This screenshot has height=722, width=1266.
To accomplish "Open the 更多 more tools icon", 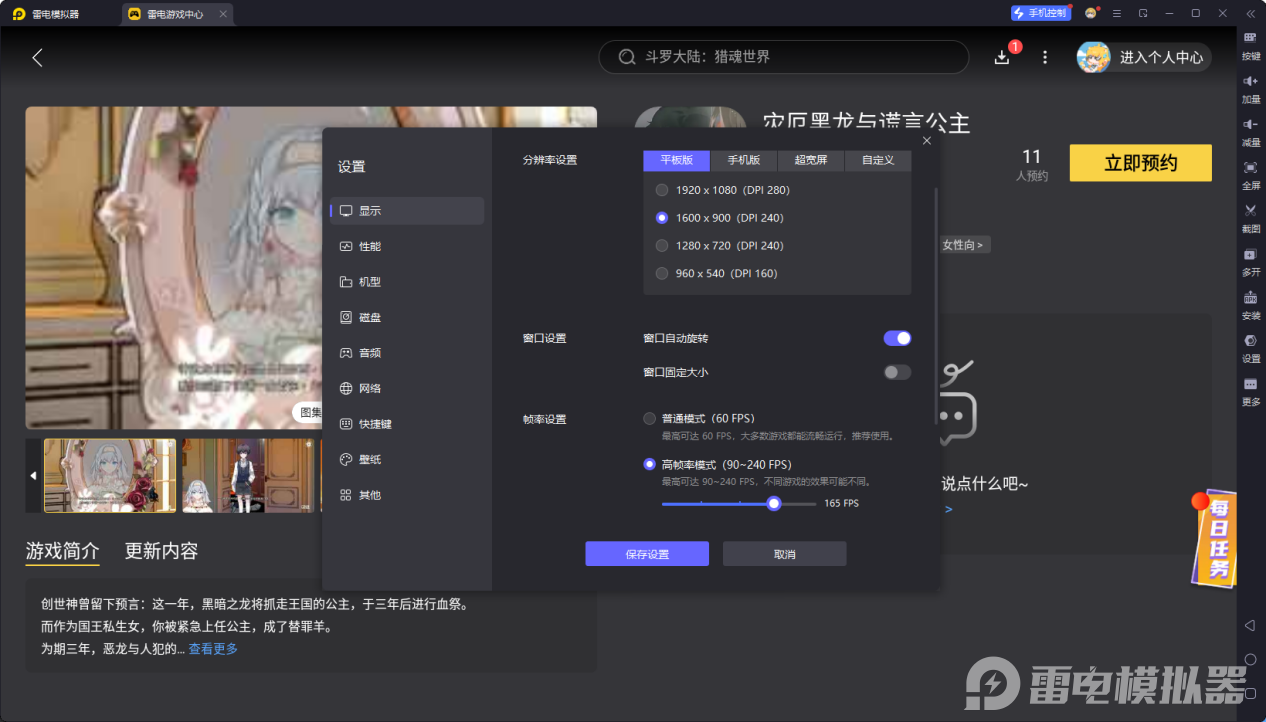I will [x=1251, y=384].
